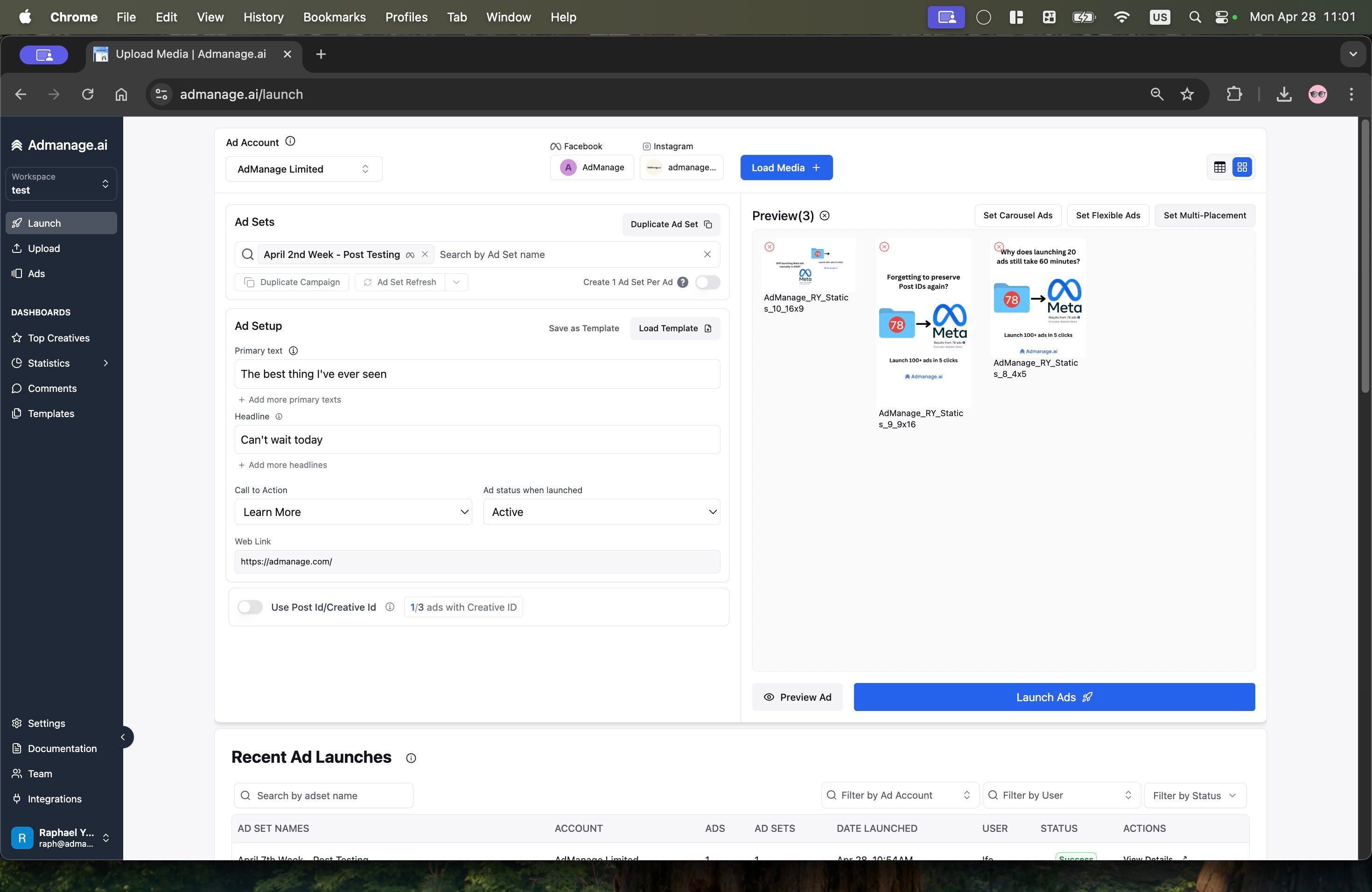Click the Load Media button
Image resolution: width=1372 pixels, height=892 pixels.
tap(786, 167)
